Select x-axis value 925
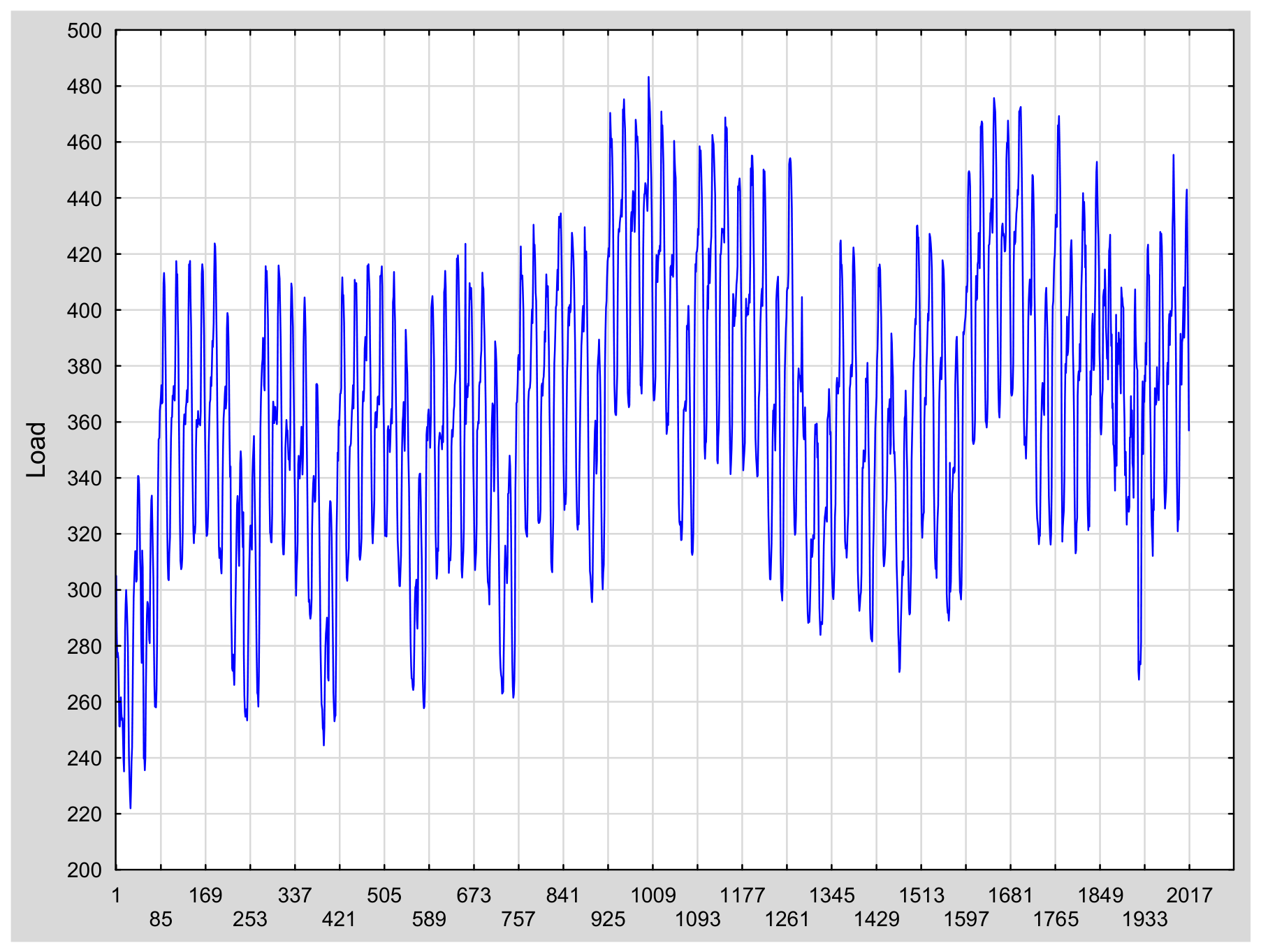This screenshot has height=952, width=1261. (x=608, y=919)
